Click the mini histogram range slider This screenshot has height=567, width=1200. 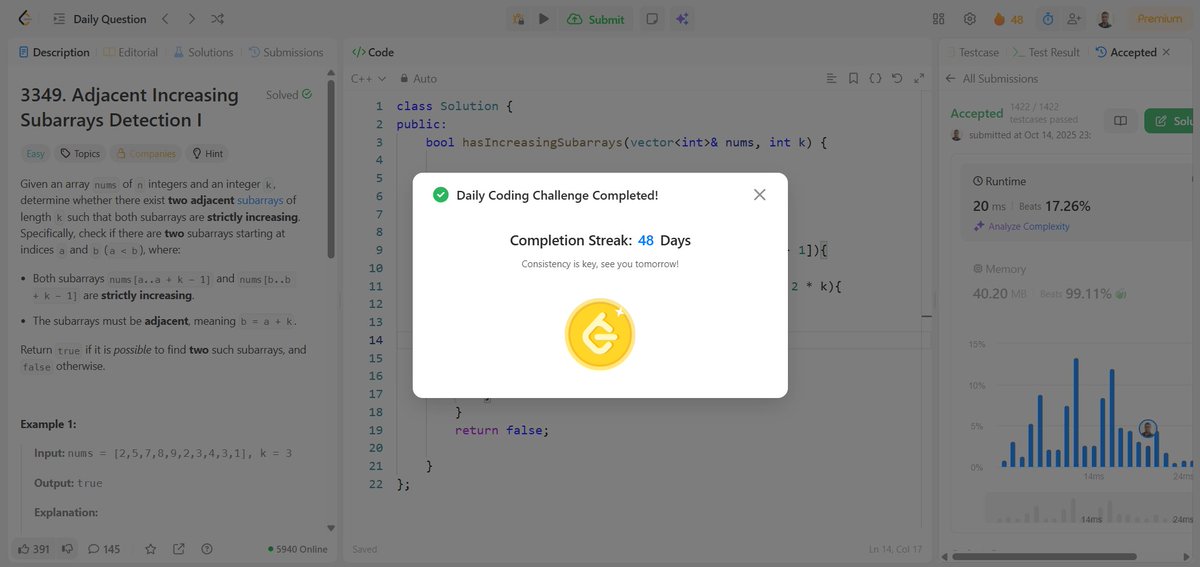[1090, 508]
